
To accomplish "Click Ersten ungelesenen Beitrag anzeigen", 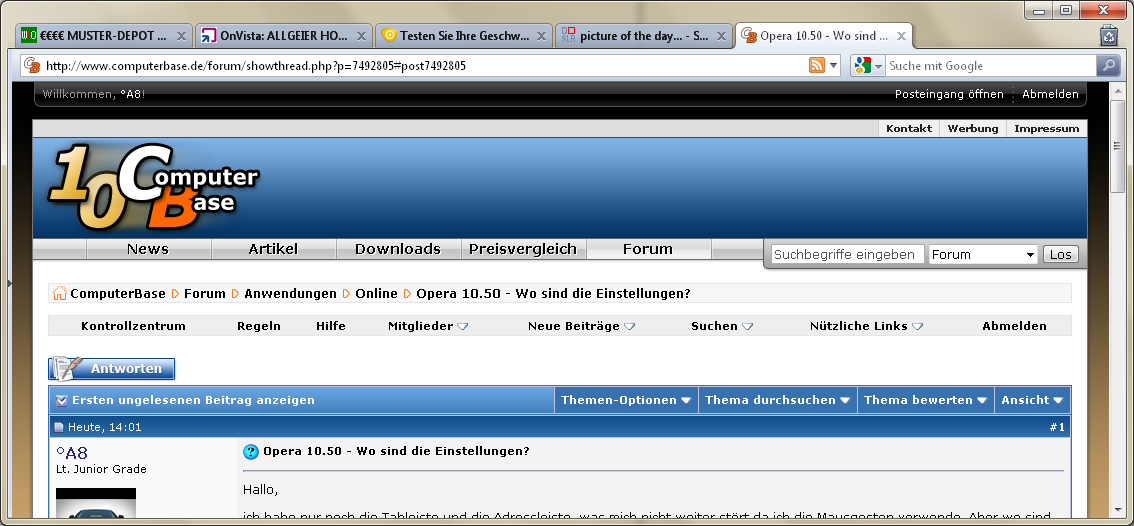I will 193,400.
